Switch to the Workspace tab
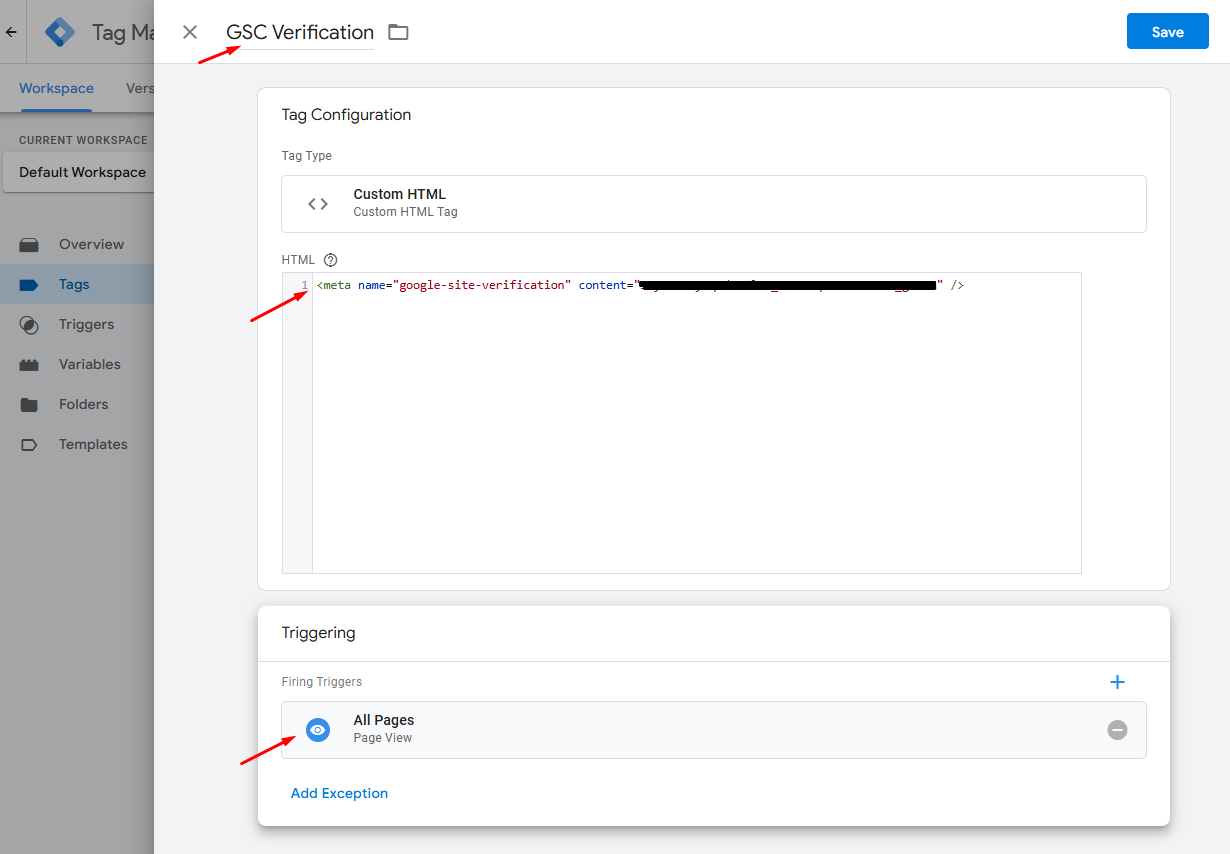Image resolution: width=1230 pixels, height=854 pixels. 56,88
